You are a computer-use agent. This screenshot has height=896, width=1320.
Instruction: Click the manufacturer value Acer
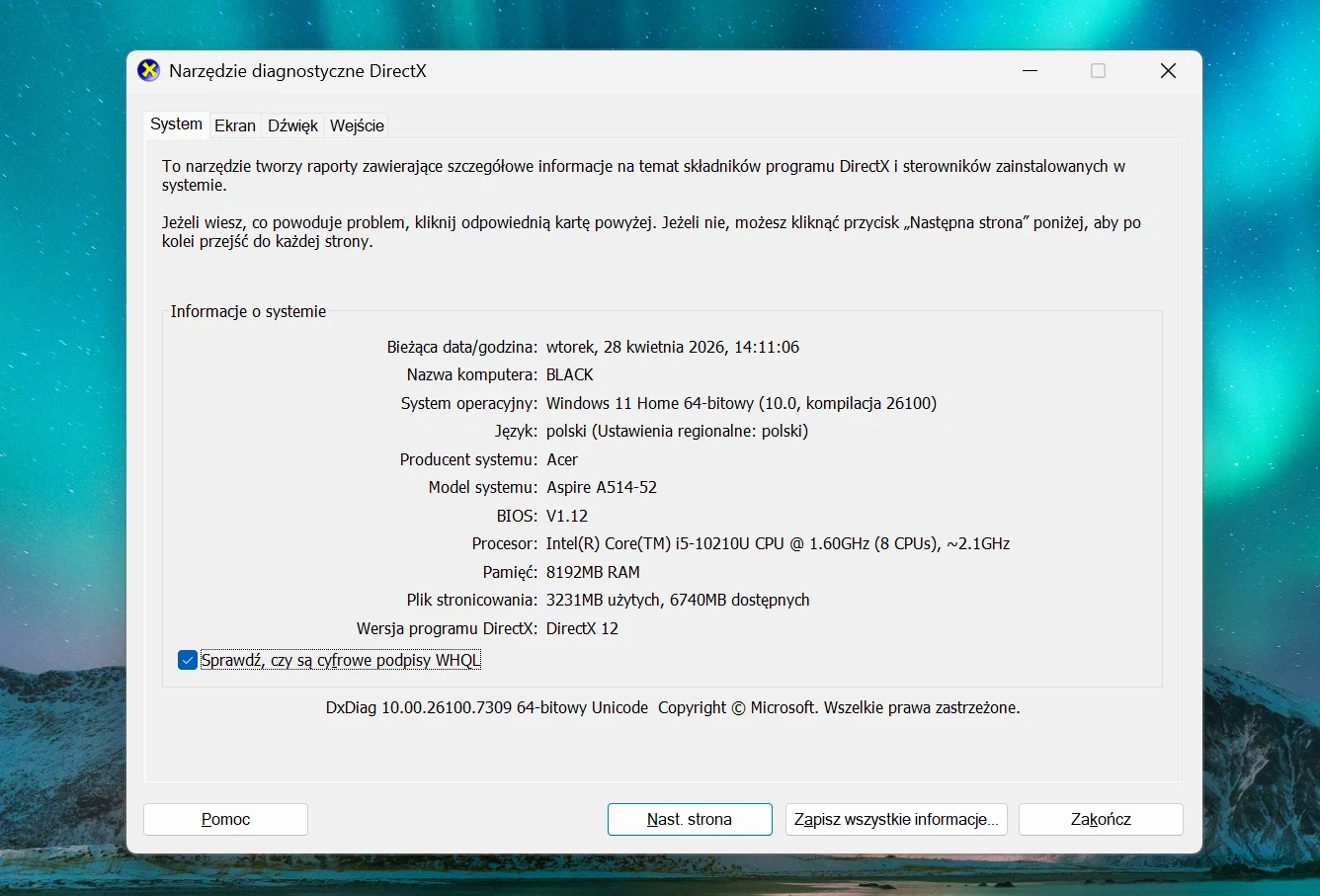[562, 459]
